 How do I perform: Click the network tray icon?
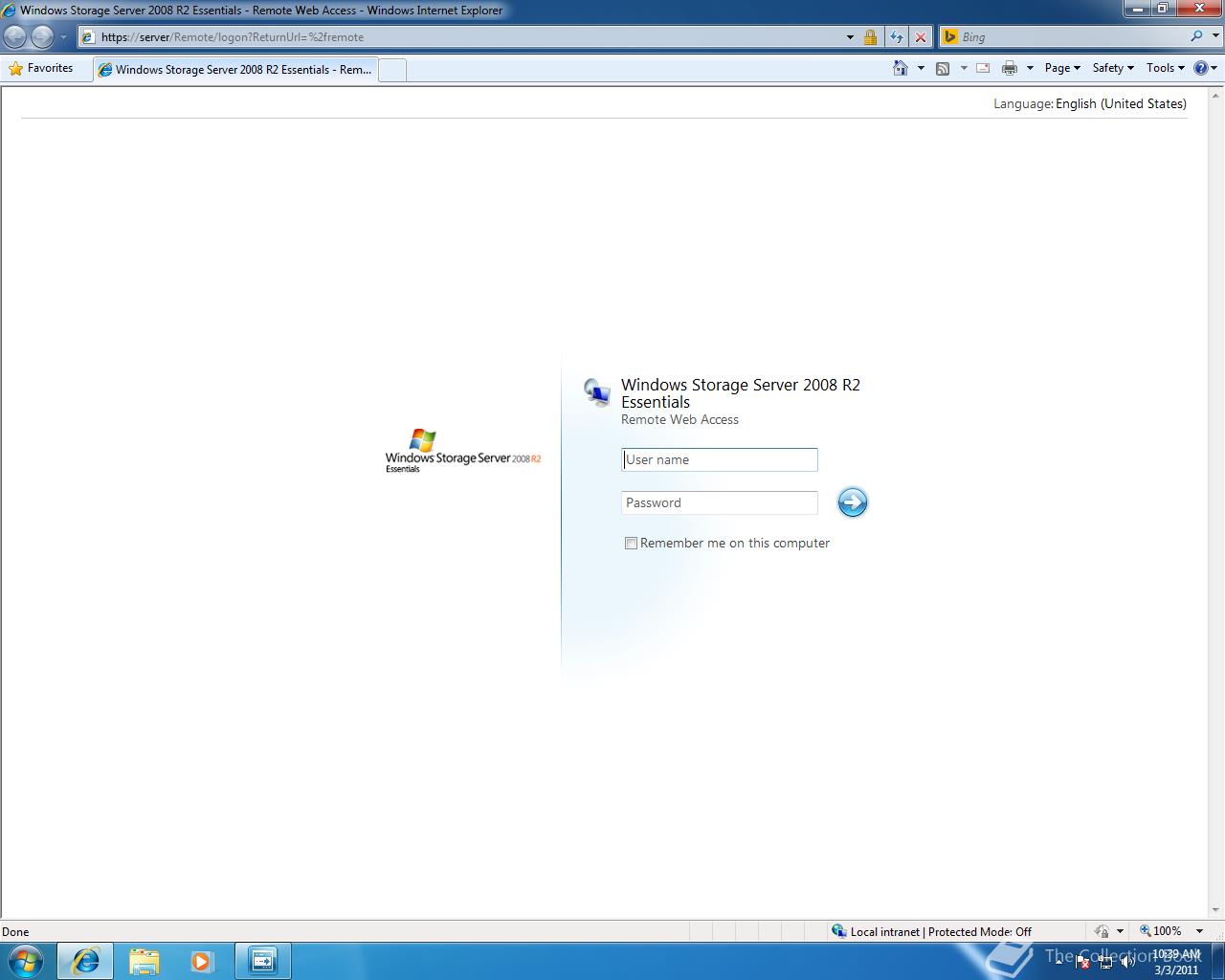pyautogui.click(x=1105, y=962)
